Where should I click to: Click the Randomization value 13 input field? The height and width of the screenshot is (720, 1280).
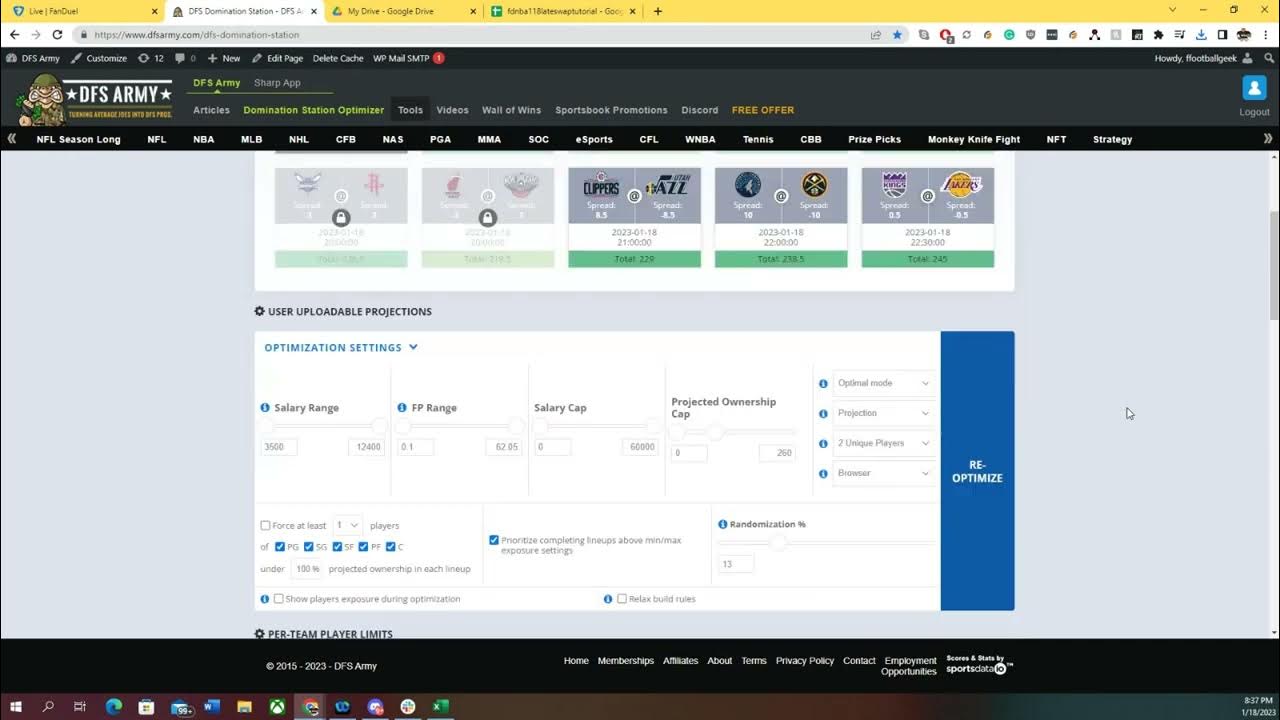coord(736,564)
